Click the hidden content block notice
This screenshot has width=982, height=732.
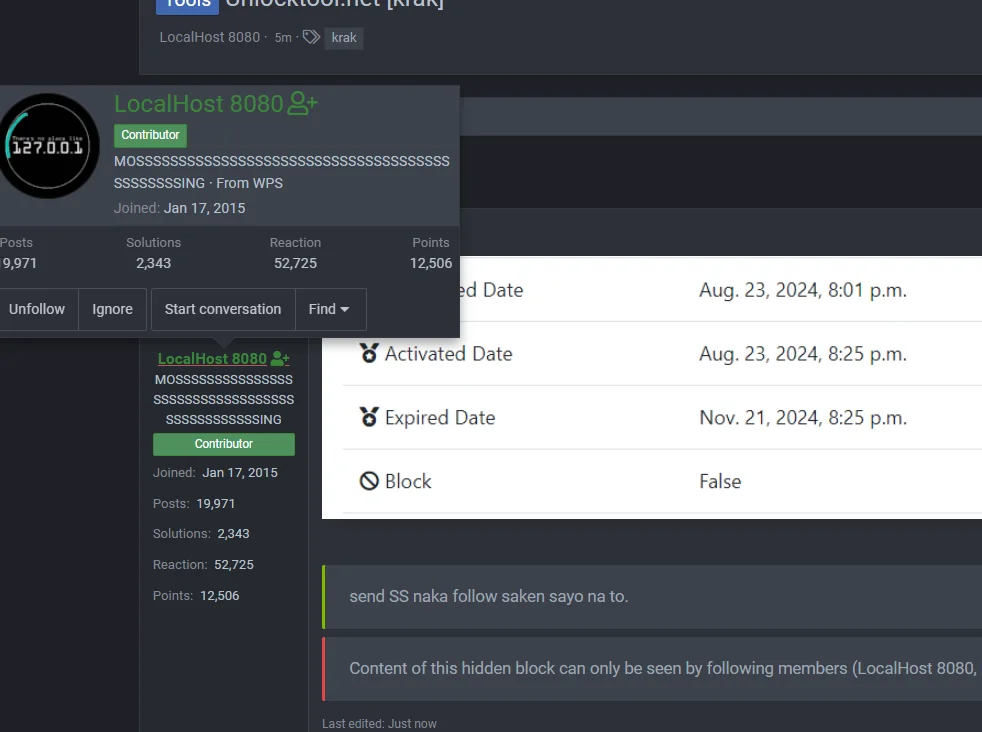point(652,669)
